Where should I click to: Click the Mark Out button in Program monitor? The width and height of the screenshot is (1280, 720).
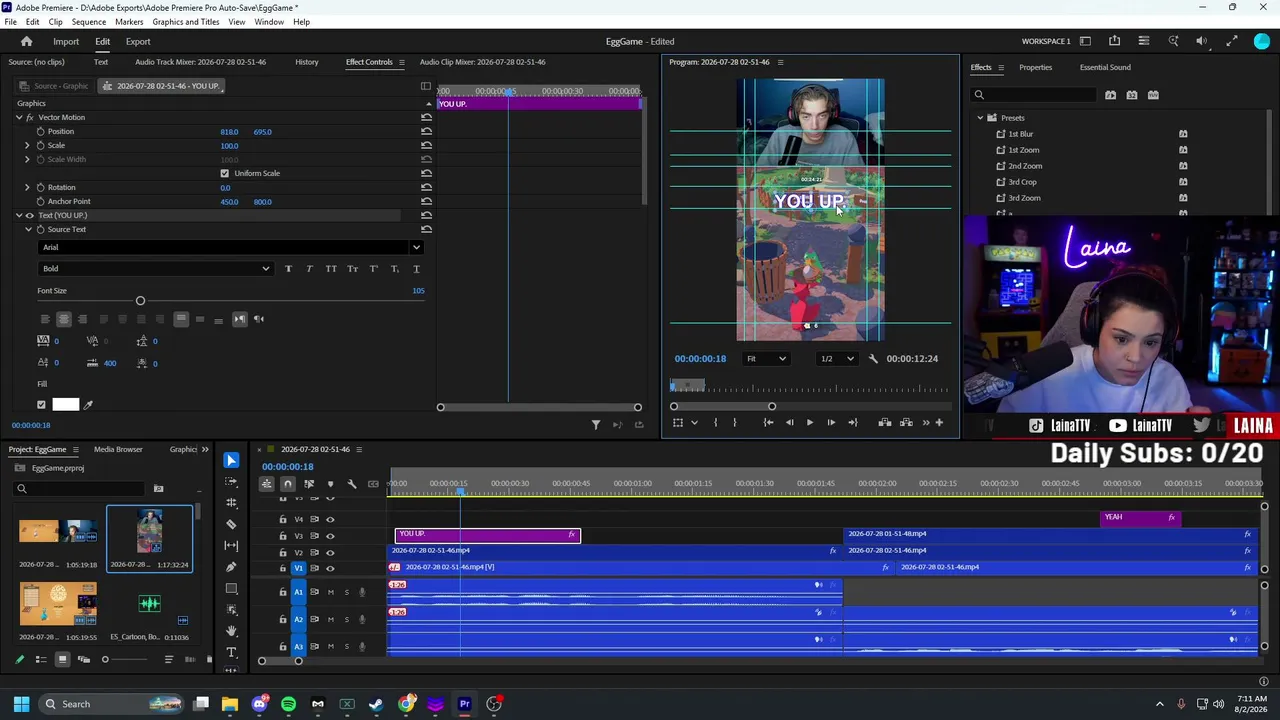tap(735, 422)
